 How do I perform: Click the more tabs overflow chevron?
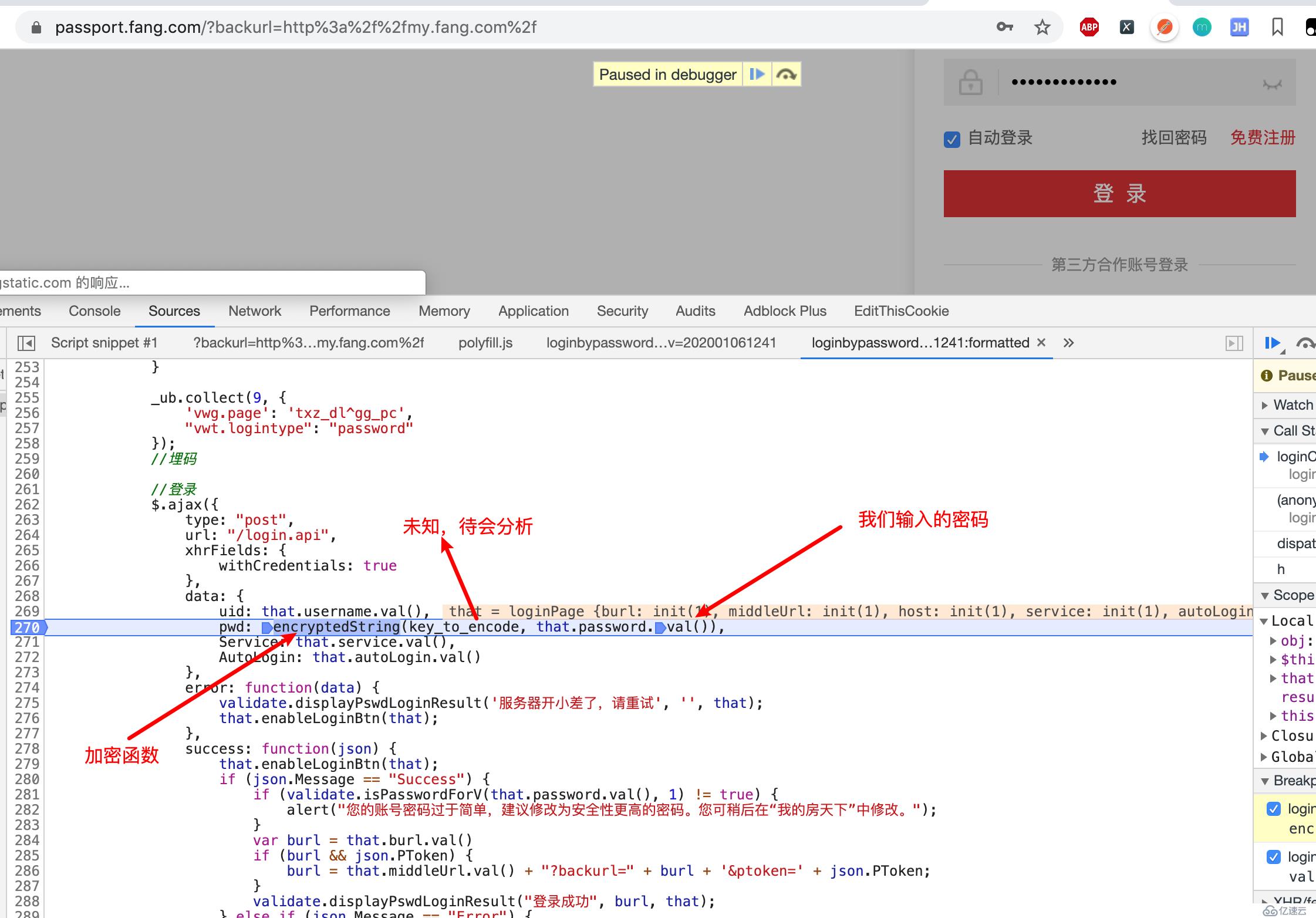[1067, 342]
